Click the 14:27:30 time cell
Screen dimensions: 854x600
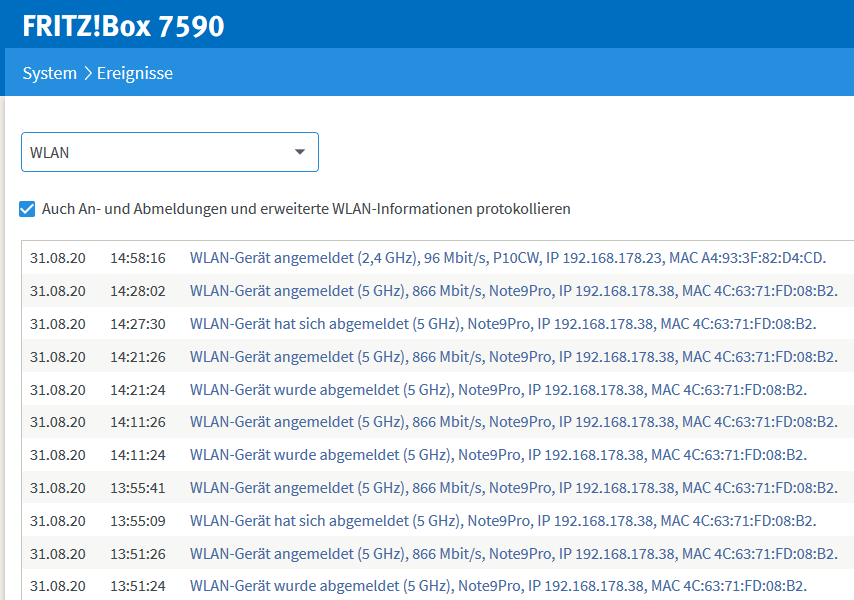(138, 324)
